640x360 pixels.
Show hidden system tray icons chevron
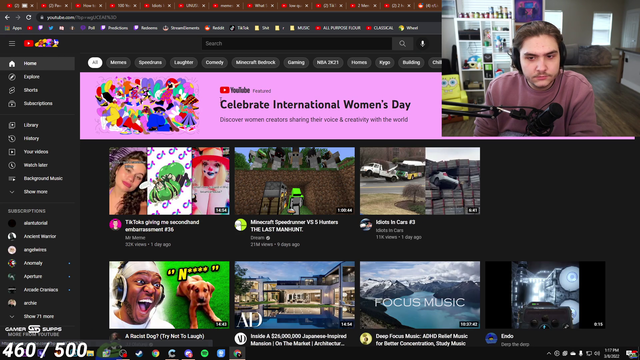point(549,353)
